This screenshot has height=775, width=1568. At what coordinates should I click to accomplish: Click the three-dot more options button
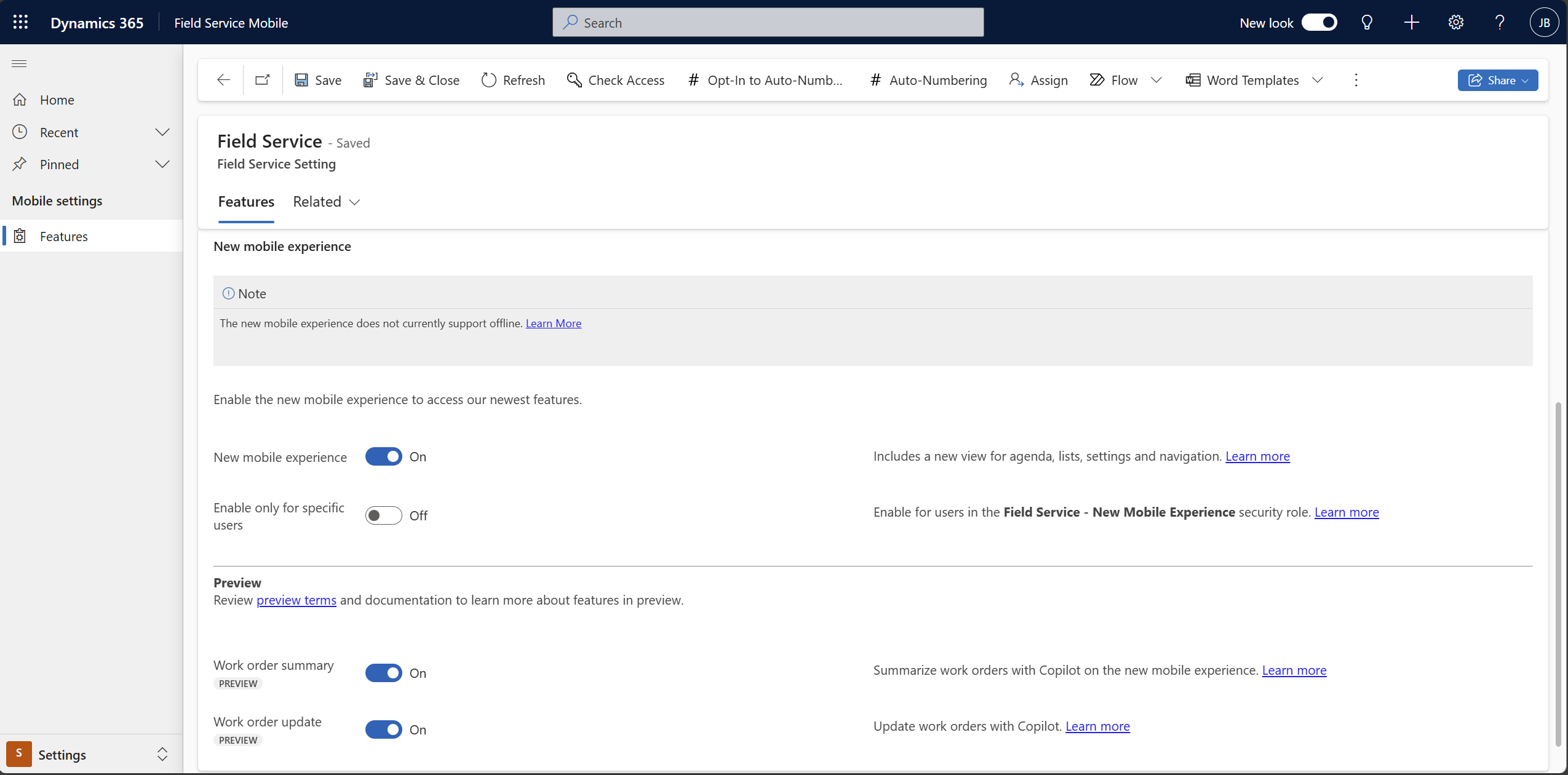[1356, 79]
